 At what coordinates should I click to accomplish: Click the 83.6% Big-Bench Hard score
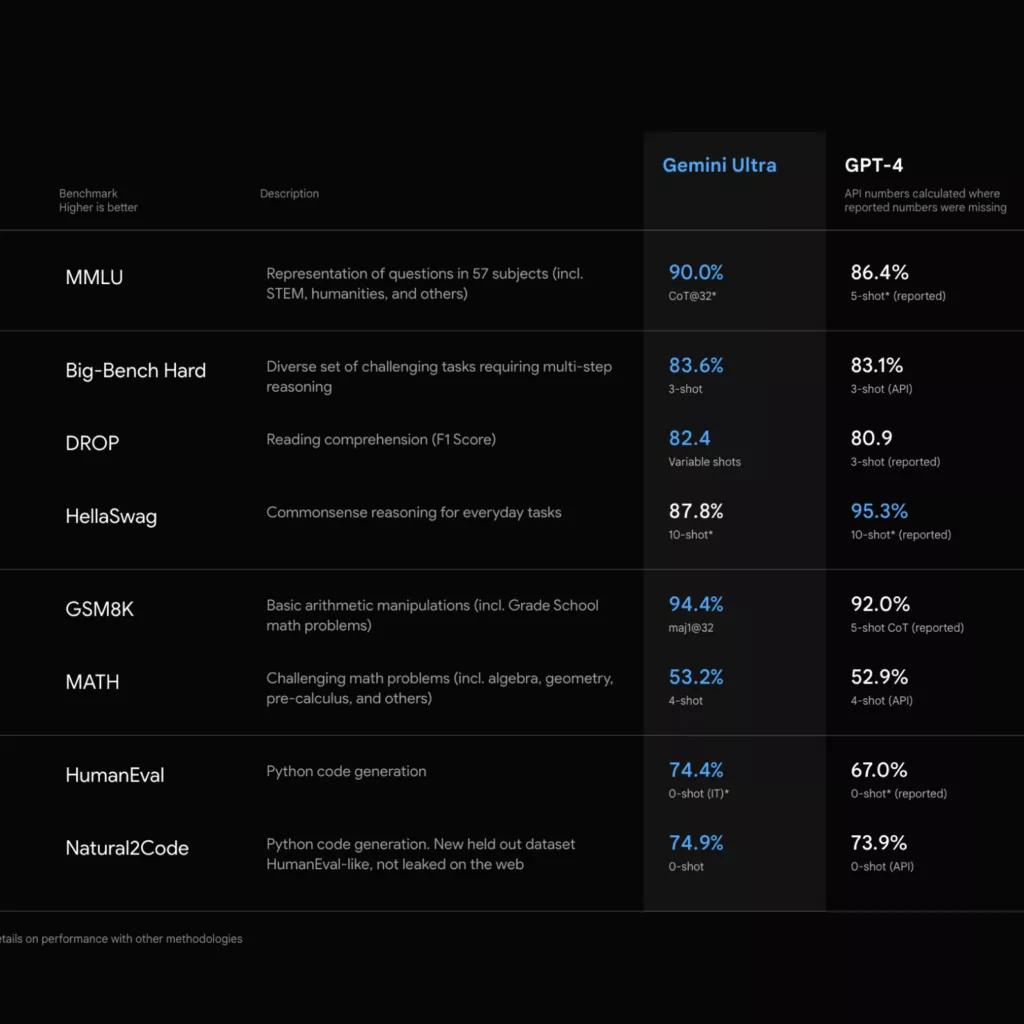click(x=696, y=365)
